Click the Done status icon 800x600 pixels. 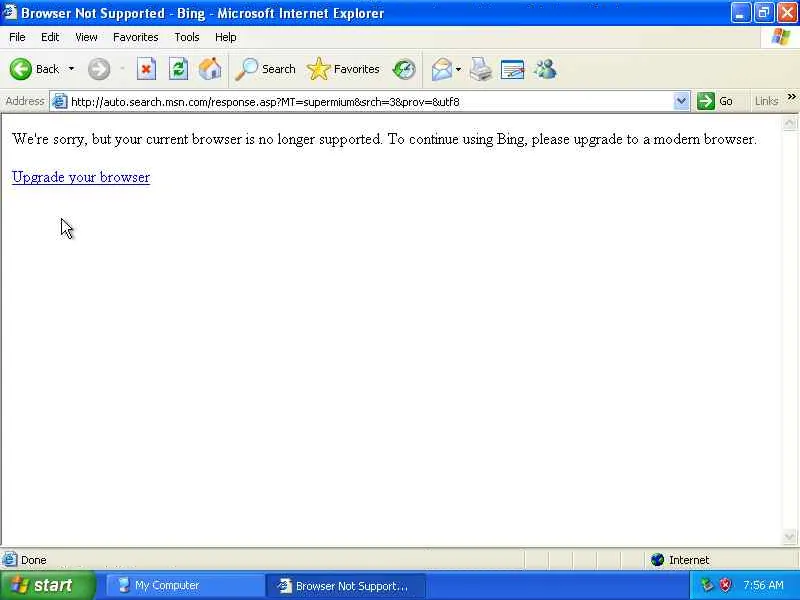pos(9,560)
